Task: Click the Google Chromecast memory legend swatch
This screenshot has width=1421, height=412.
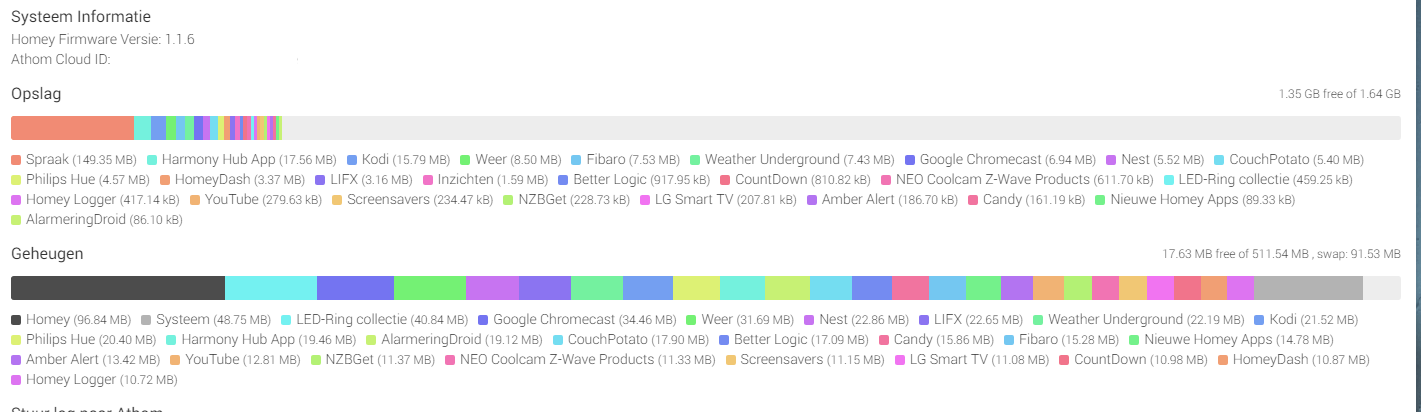Action: click(483, 320)
